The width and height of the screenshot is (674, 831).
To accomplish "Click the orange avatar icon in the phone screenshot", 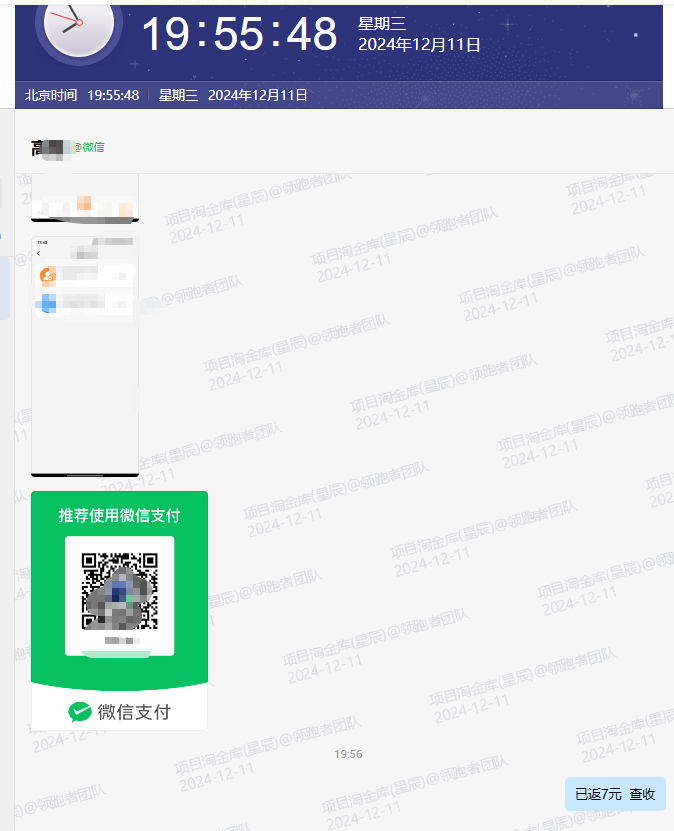I will coord(48,275).
